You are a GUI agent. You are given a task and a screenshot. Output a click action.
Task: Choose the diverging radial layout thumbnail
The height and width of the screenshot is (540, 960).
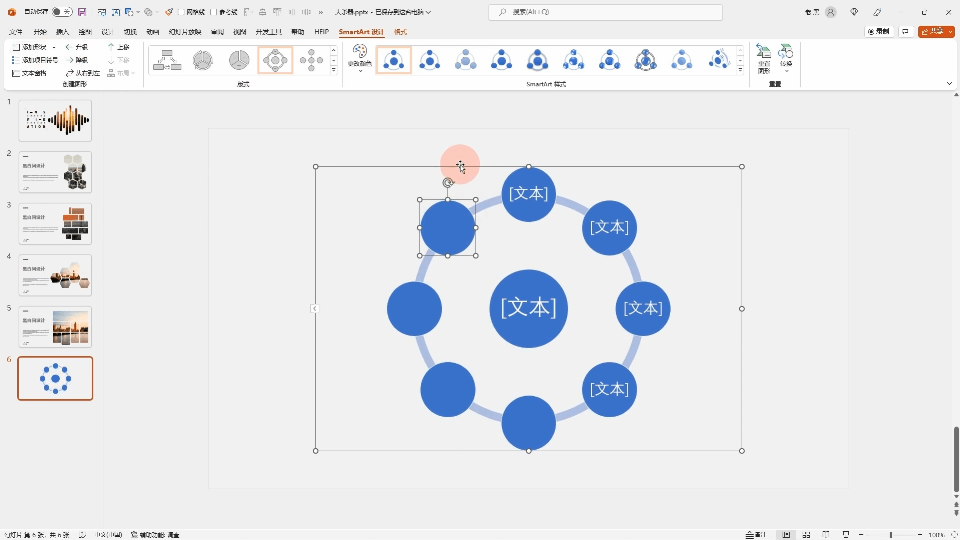coord(311,60)
